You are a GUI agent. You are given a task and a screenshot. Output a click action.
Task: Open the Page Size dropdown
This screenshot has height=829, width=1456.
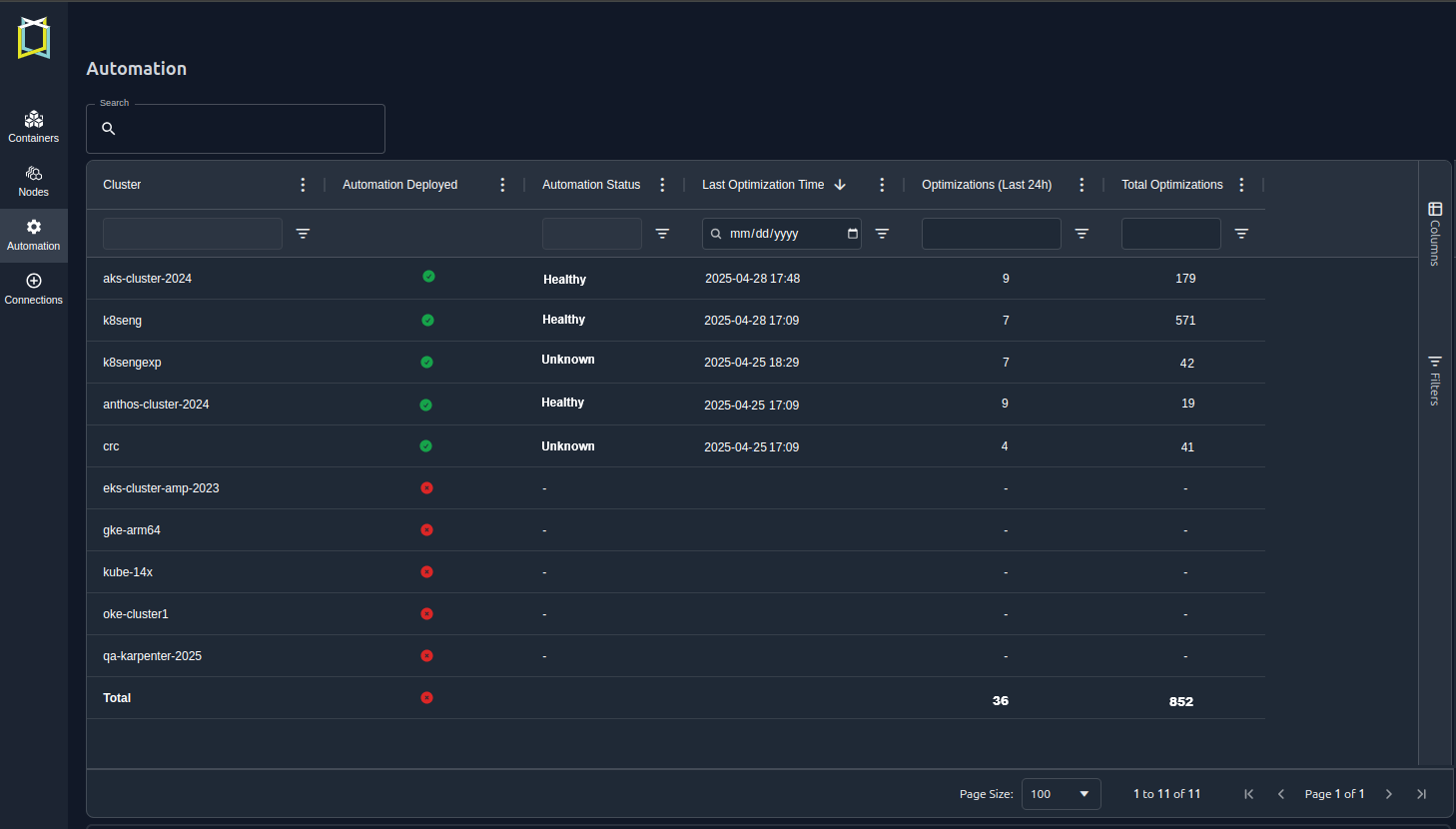1061,793
